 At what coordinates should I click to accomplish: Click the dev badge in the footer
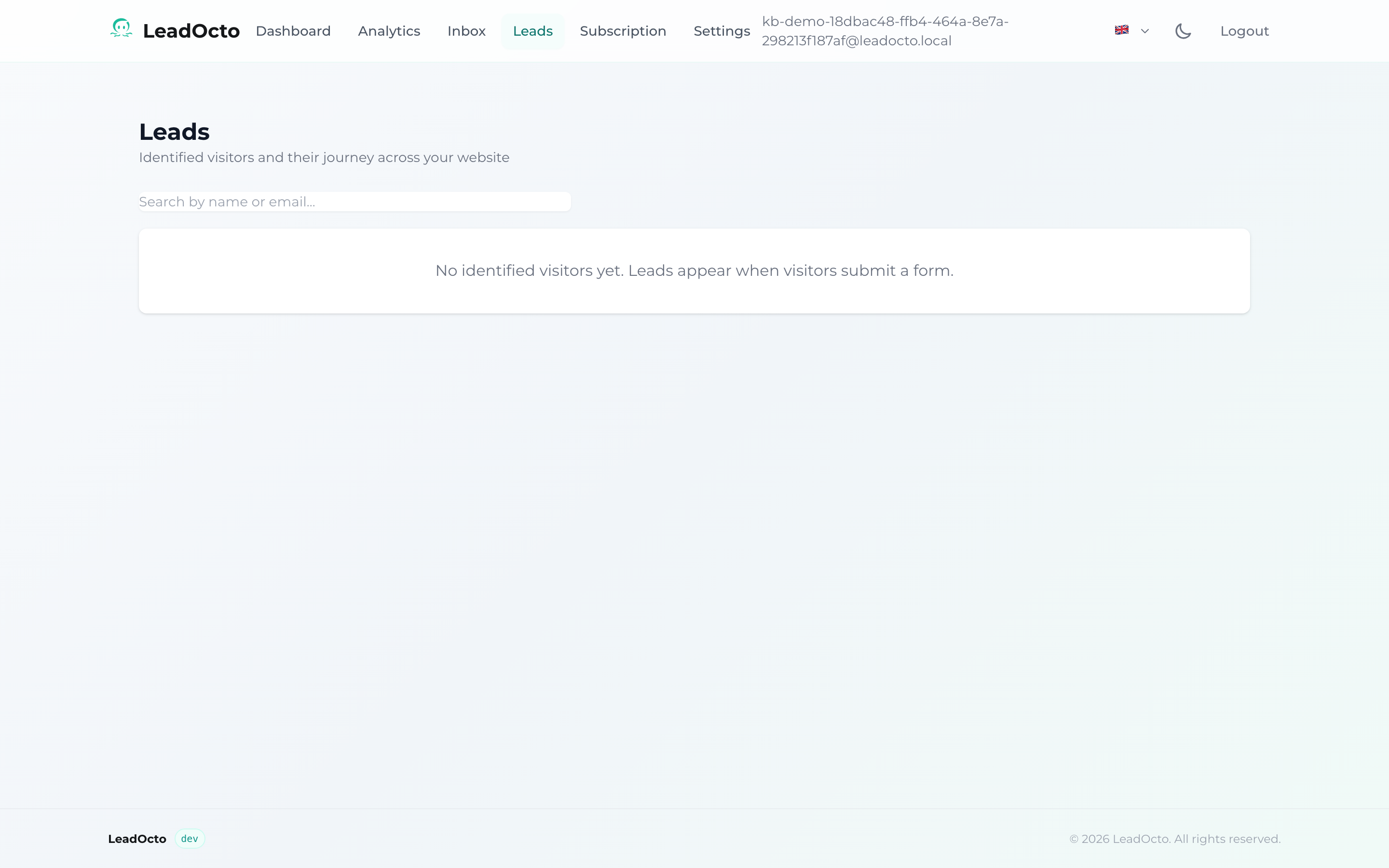click(x=190, y=838)
